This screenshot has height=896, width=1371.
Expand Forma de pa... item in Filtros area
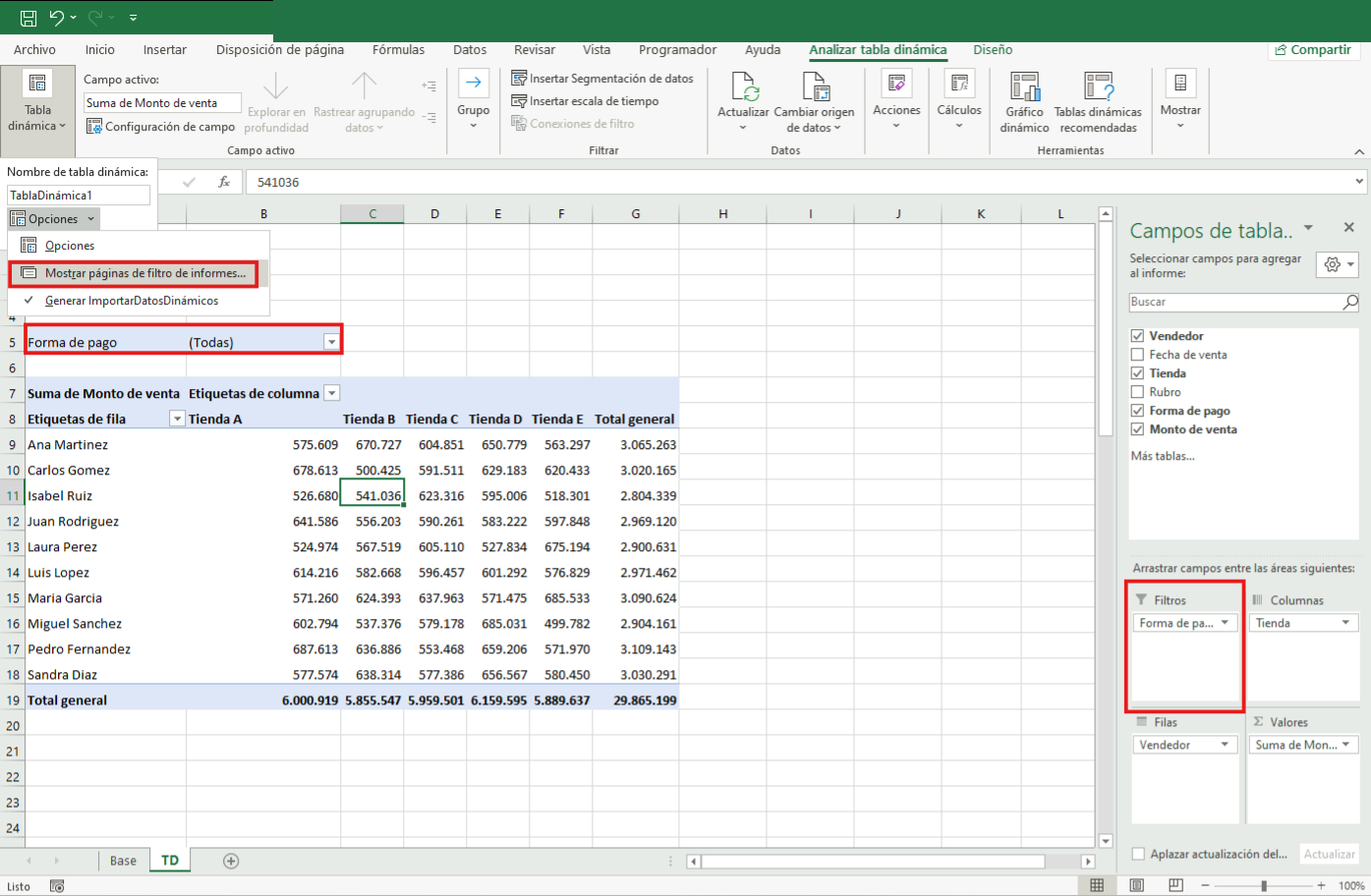(x=1225, y=623)
